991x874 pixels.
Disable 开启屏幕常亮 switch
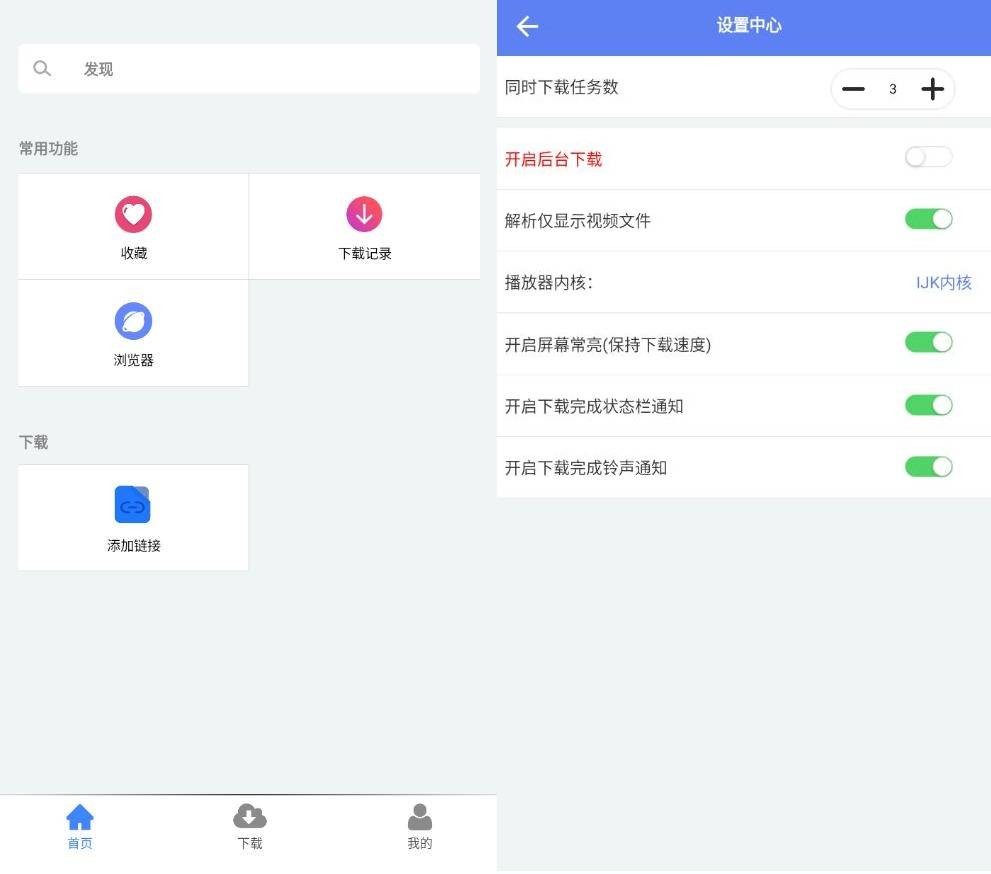pyautogui.click(x=928, y=343)
